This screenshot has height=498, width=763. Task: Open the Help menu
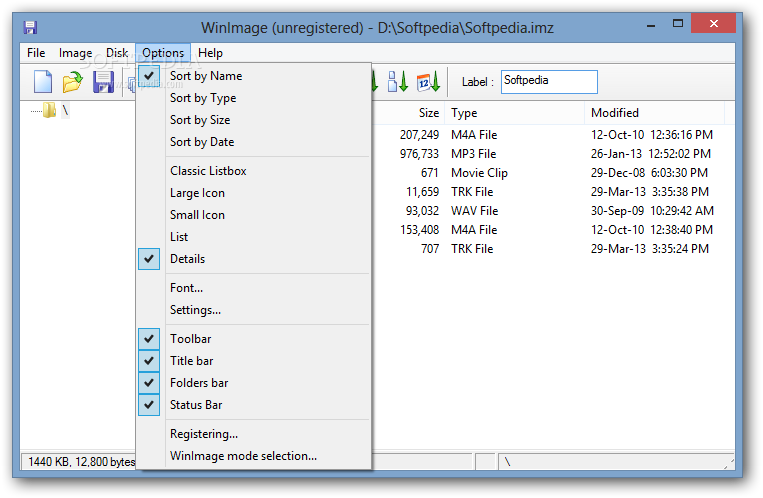210,53
